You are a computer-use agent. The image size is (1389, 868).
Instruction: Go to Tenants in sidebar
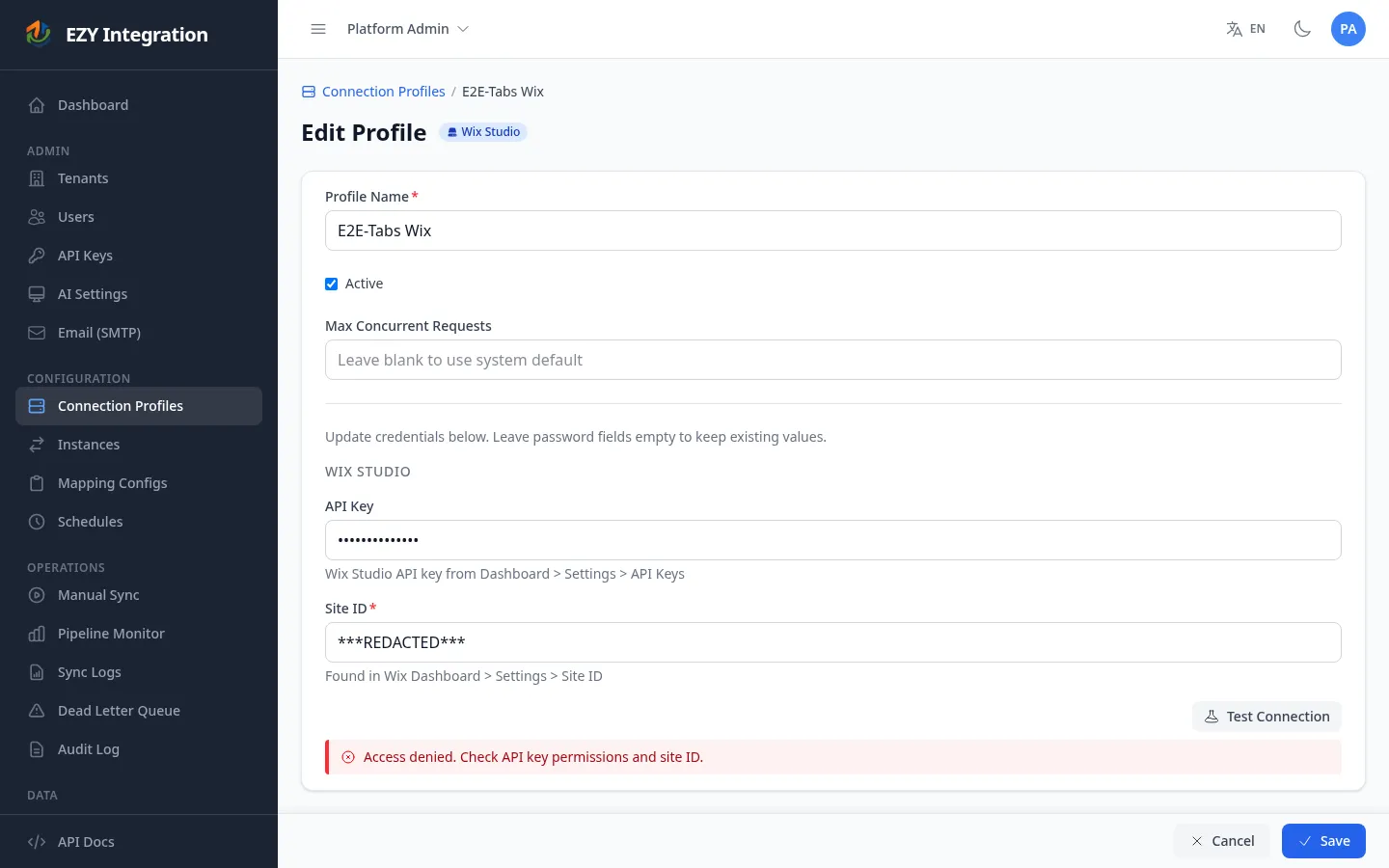point(139,178)
